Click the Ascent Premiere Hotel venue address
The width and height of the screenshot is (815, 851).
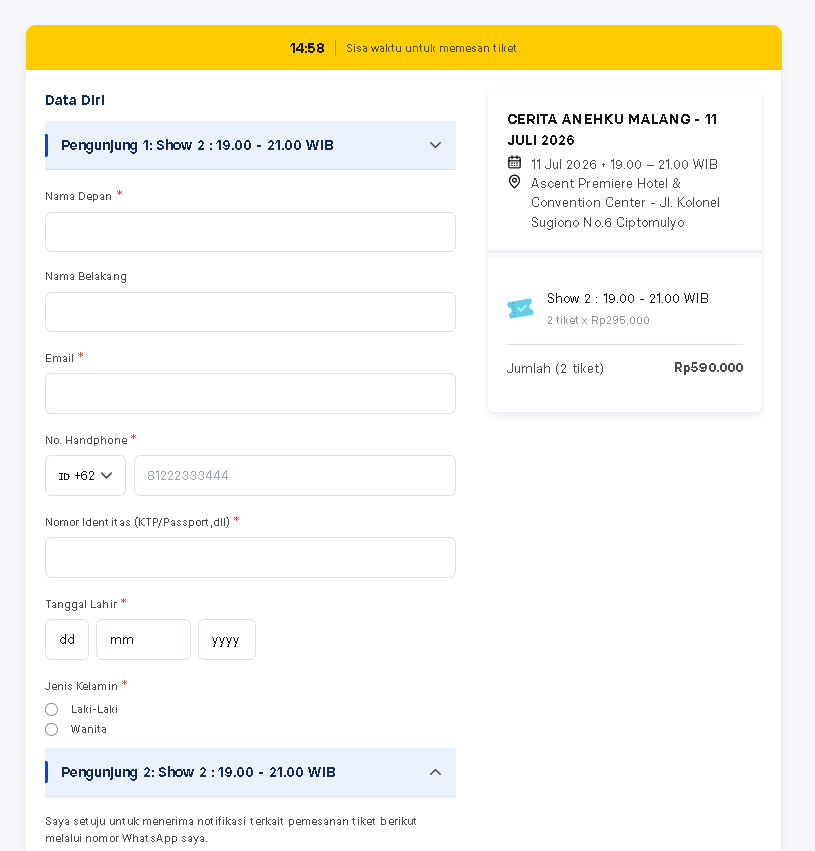(625, 202)
